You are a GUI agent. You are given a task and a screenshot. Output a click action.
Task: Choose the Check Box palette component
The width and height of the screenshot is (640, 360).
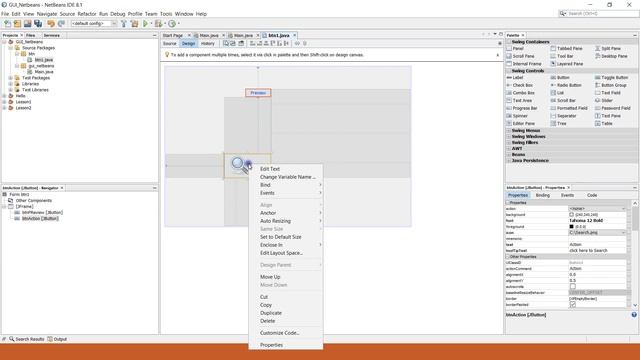tap(520, 85)
